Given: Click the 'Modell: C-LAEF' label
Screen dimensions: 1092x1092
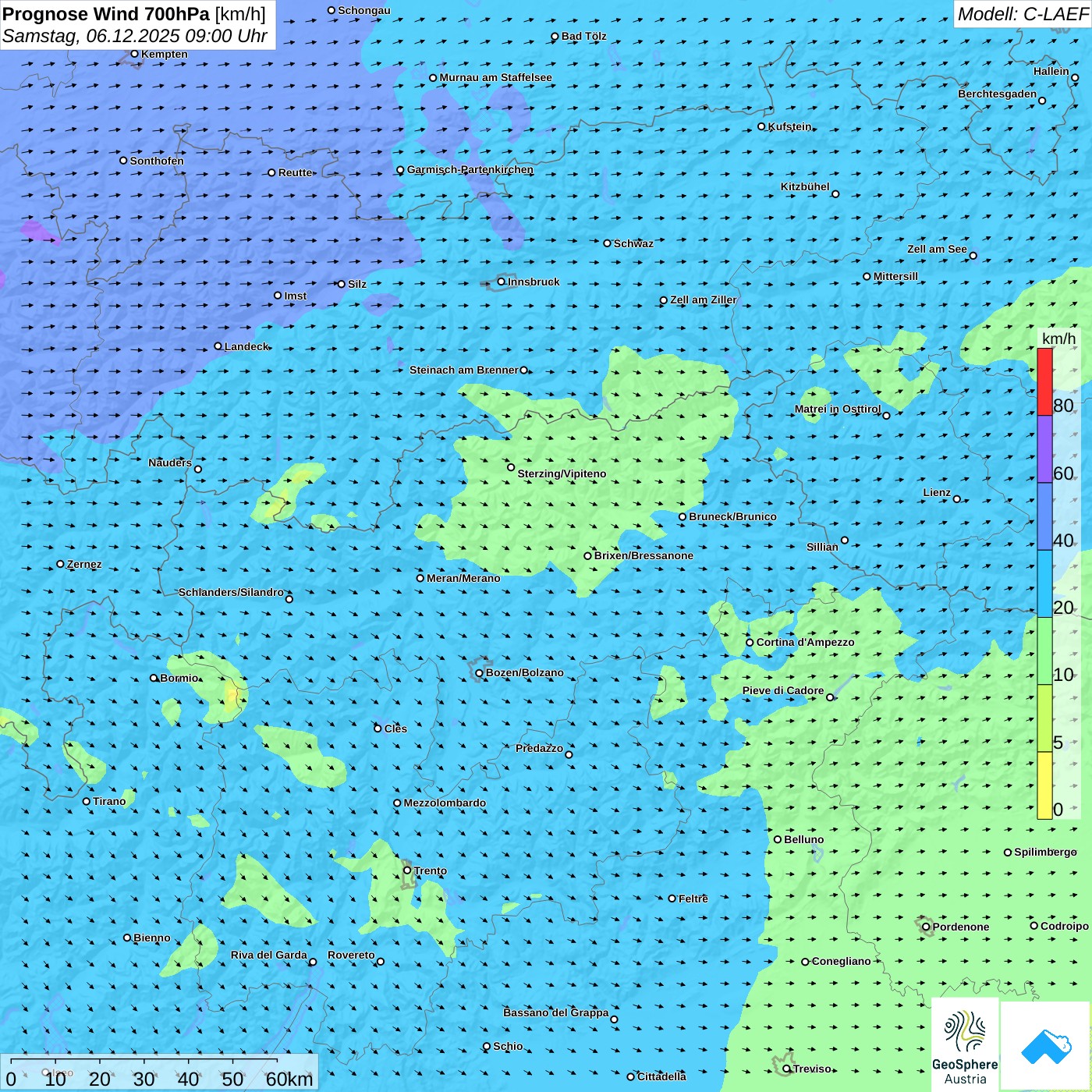Looking at the screenshot, I should (1023, 14).
